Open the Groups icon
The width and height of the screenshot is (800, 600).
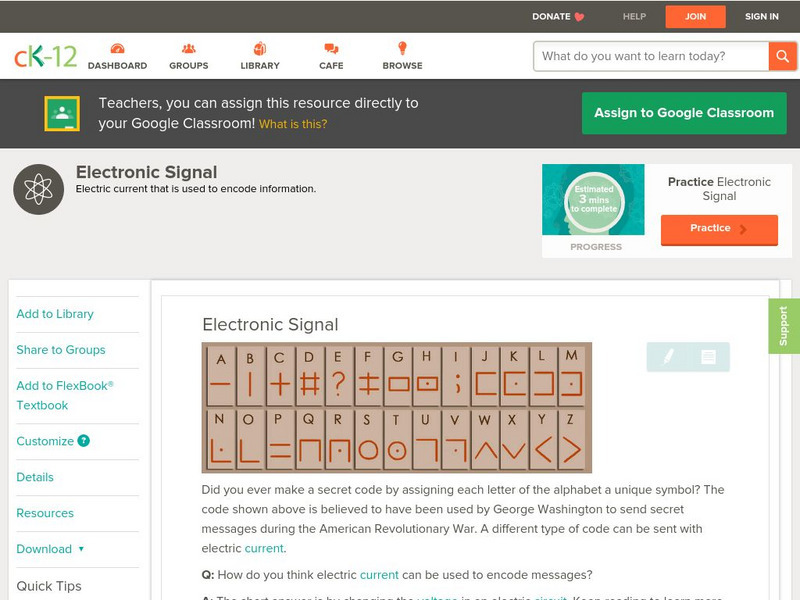click(x=188, y=49)
